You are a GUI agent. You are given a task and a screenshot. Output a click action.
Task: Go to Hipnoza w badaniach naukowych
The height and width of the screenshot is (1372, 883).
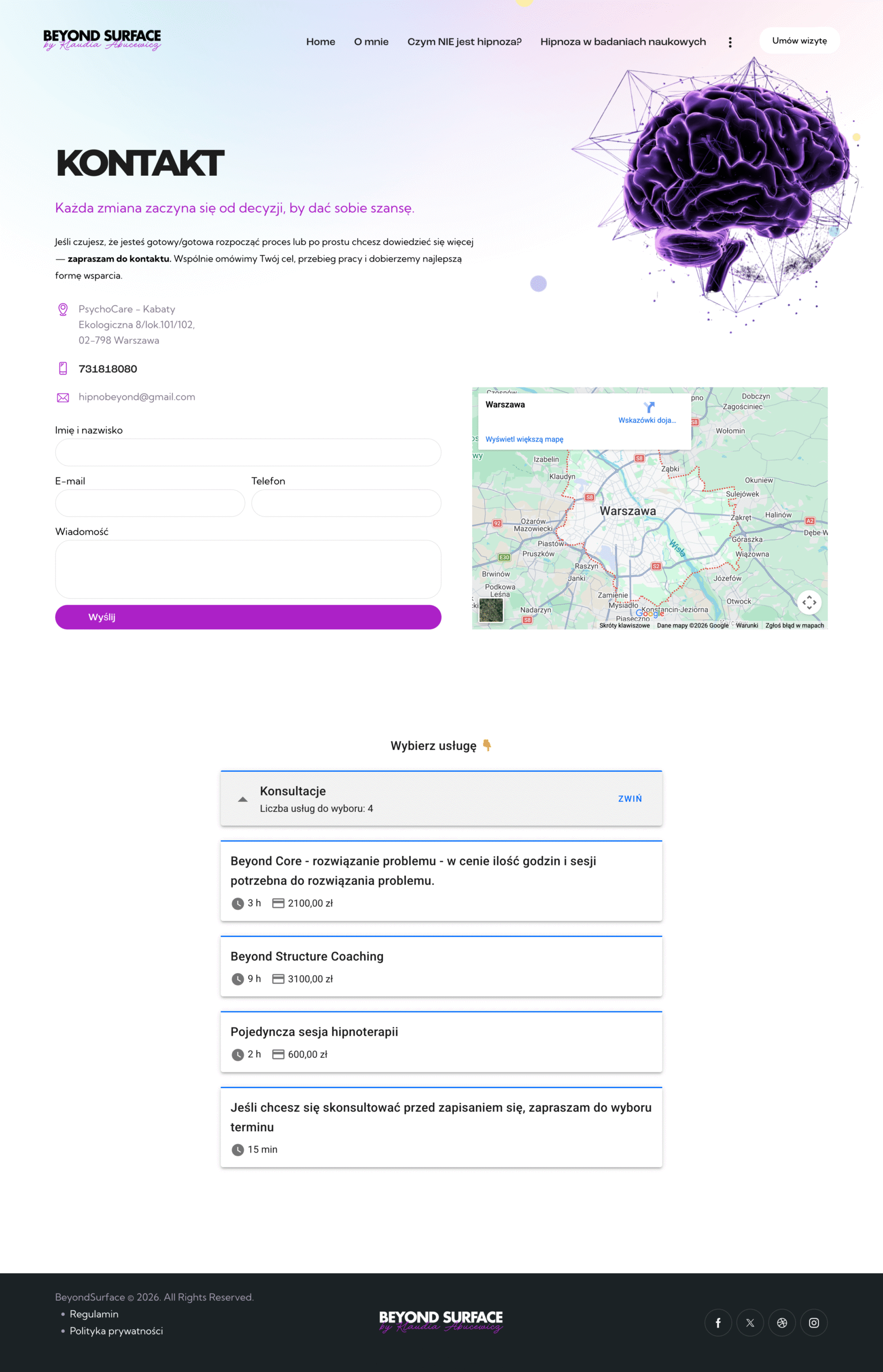pyautogui.click(x=623, y=42)
